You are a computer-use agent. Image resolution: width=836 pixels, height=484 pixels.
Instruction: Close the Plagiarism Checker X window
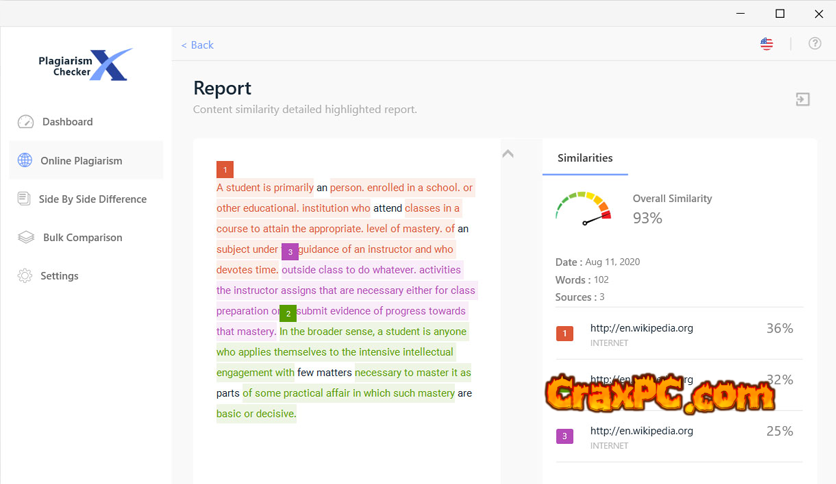coord(819,14)
